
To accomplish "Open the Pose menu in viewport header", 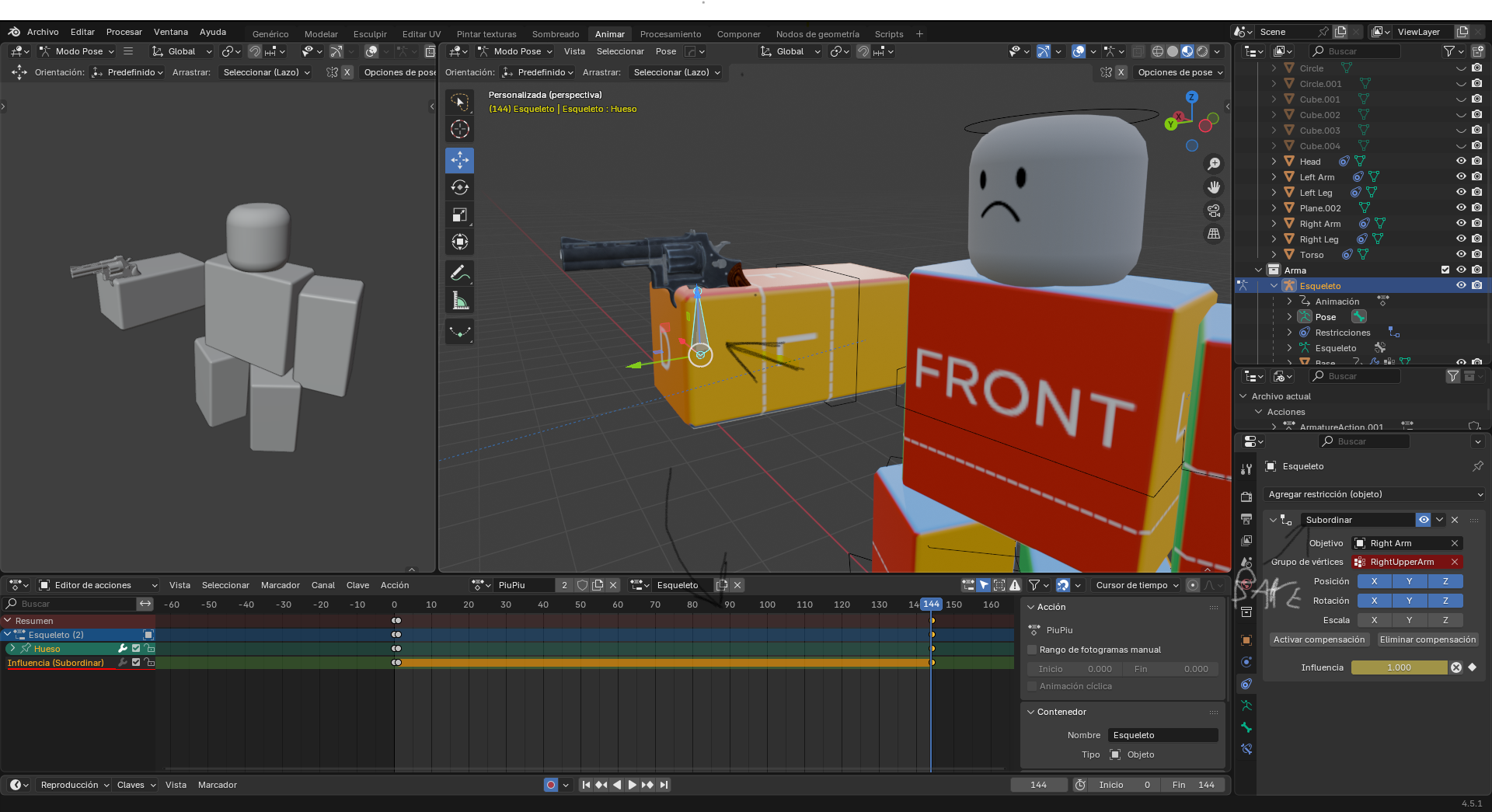I will 666,51.
